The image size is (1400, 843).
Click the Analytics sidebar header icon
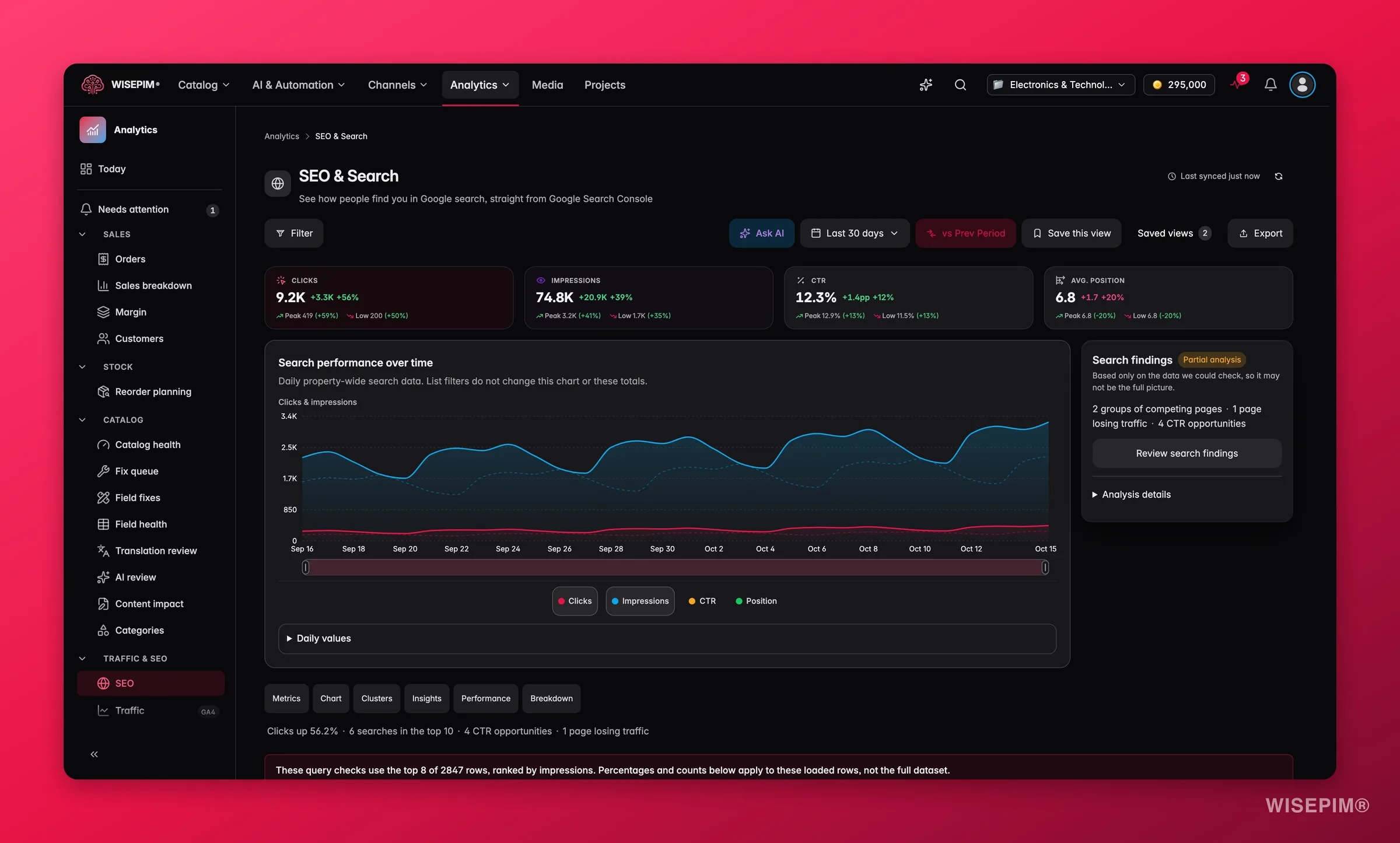pyautogui.click(x=93, y=130)
